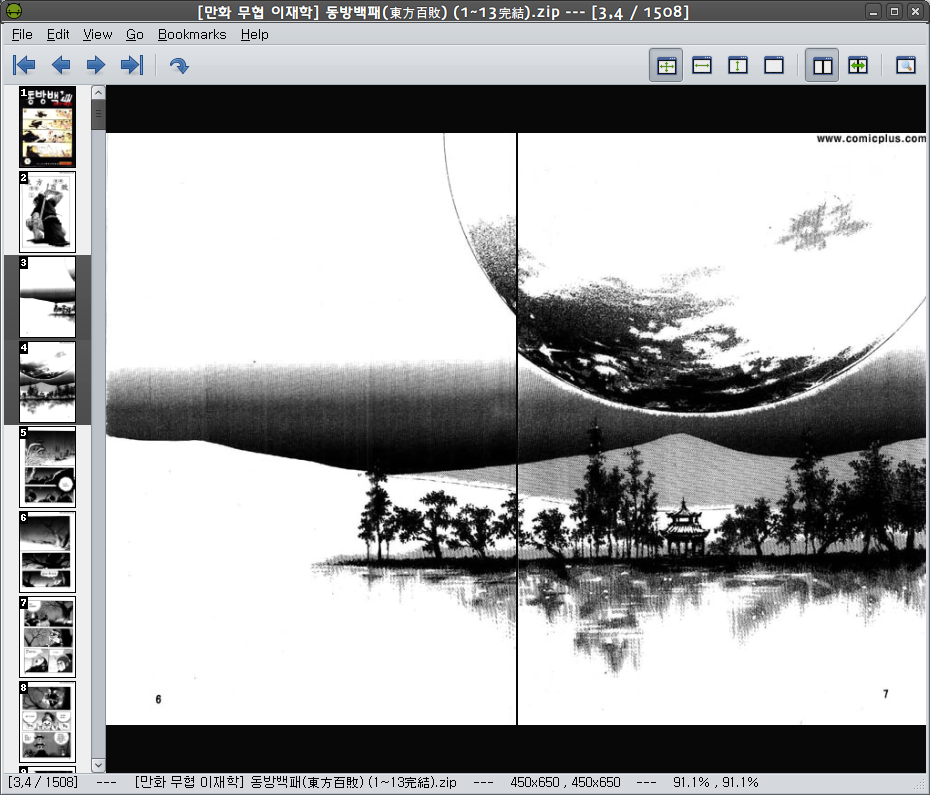
Task: Open the Help menu
Action: pos(254,34)
